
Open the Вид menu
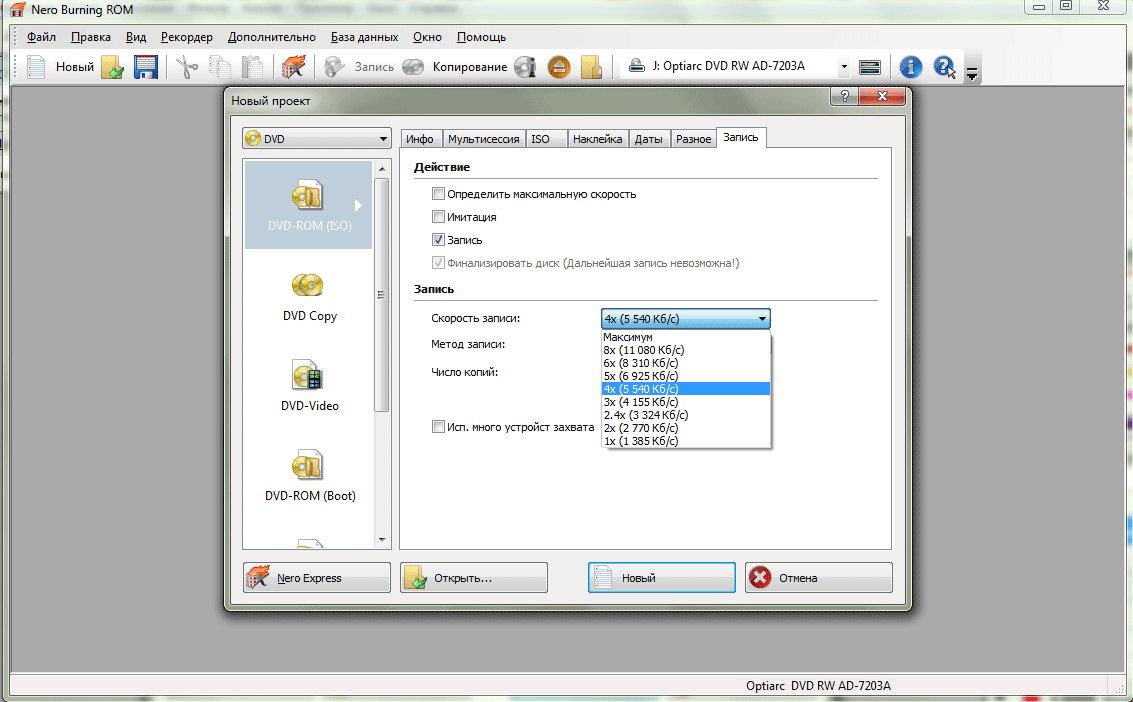point(136,37)
